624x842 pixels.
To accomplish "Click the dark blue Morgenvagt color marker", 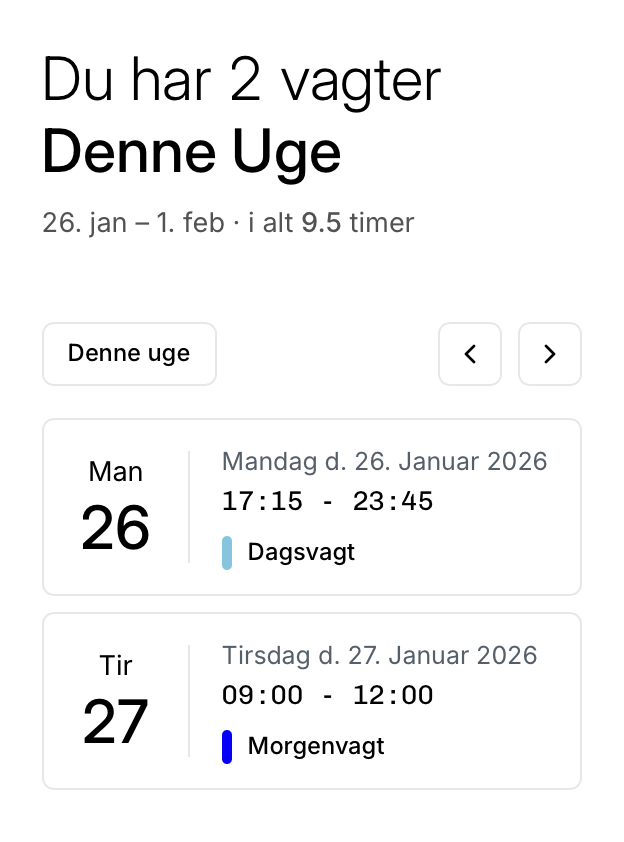I will [x=227, y=746].
